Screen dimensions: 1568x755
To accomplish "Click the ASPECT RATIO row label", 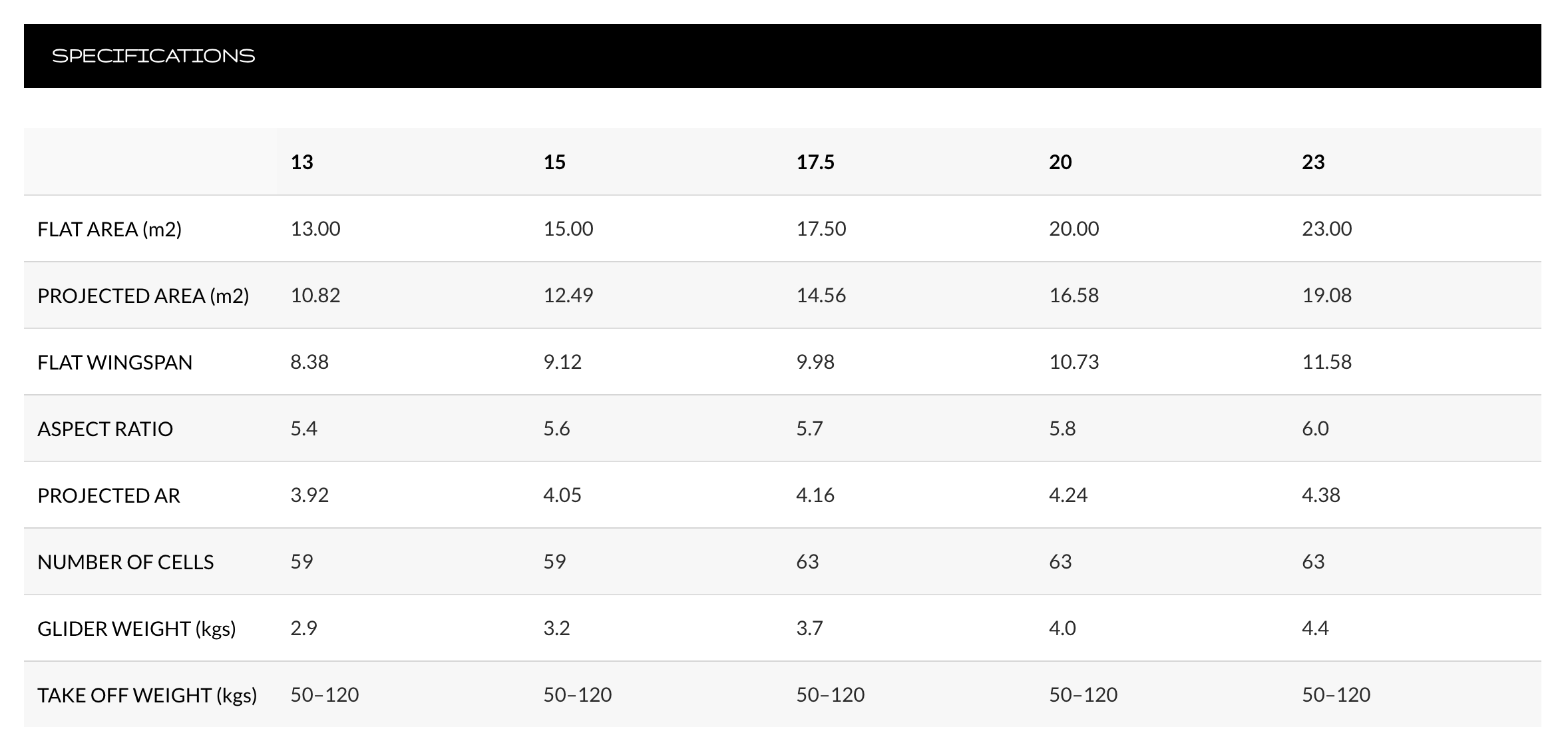I will pos(105,429).
